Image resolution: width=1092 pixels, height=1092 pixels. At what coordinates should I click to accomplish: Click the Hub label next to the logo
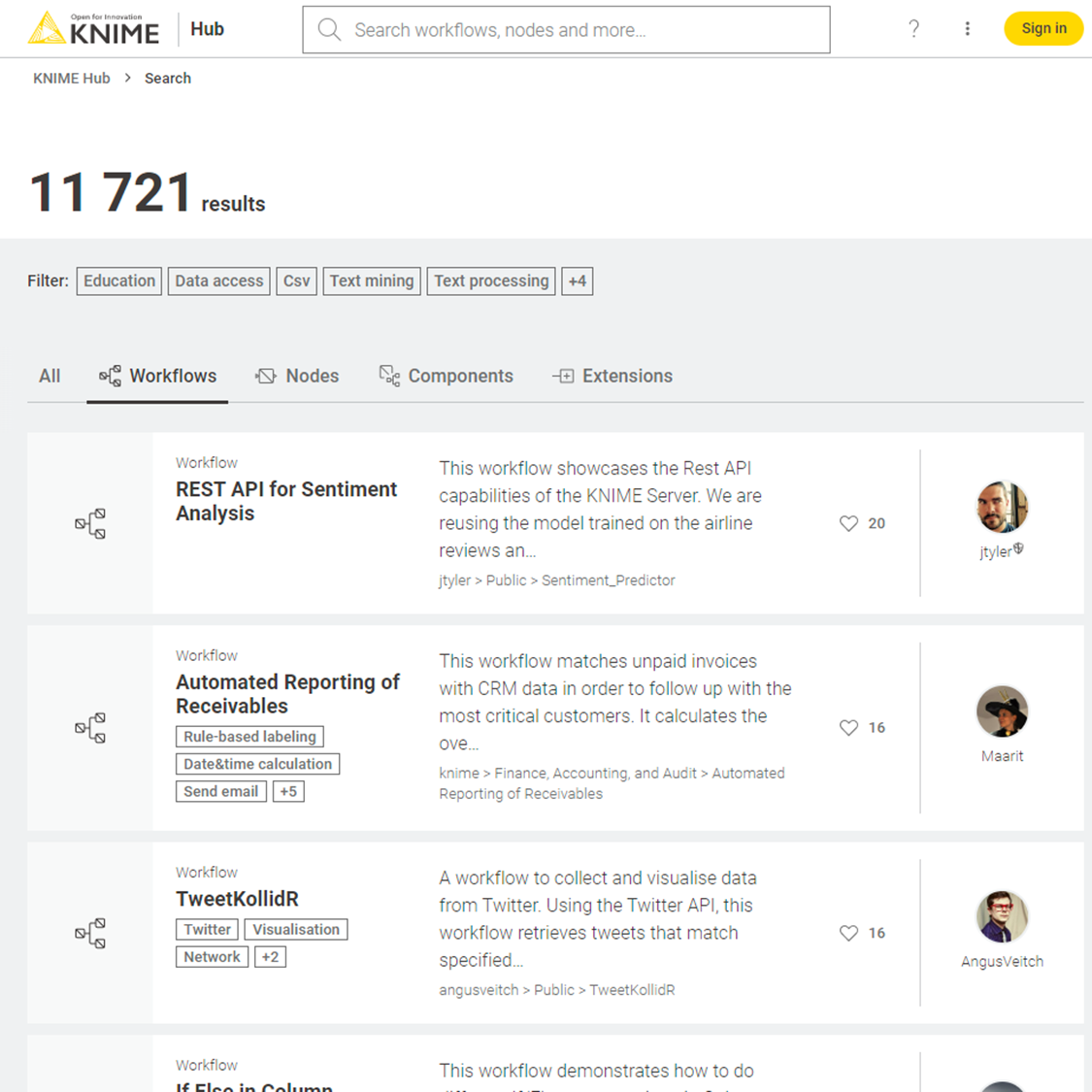207,28
